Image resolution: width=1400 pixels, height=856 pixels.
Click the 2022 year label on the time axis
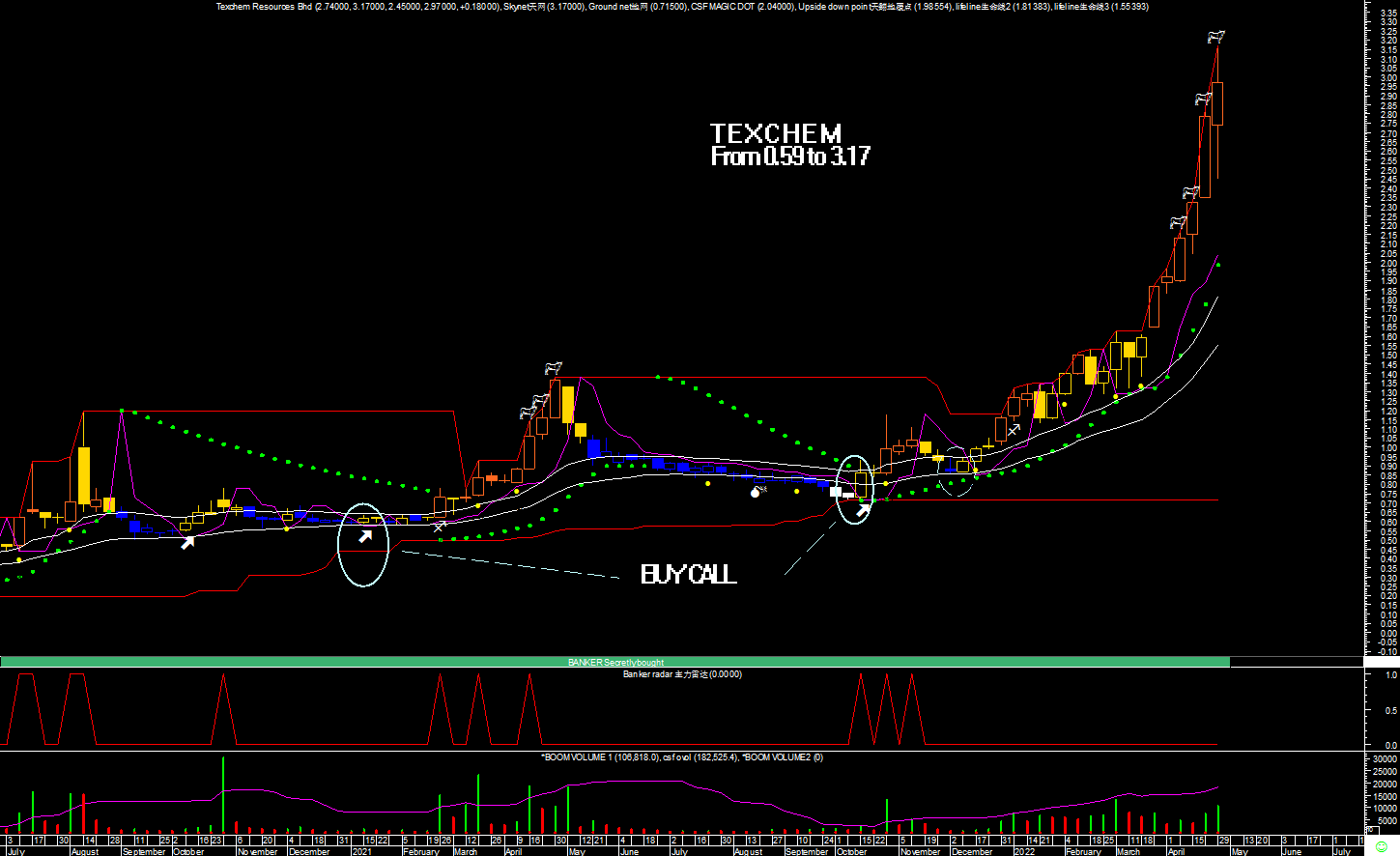(1024, 851)
